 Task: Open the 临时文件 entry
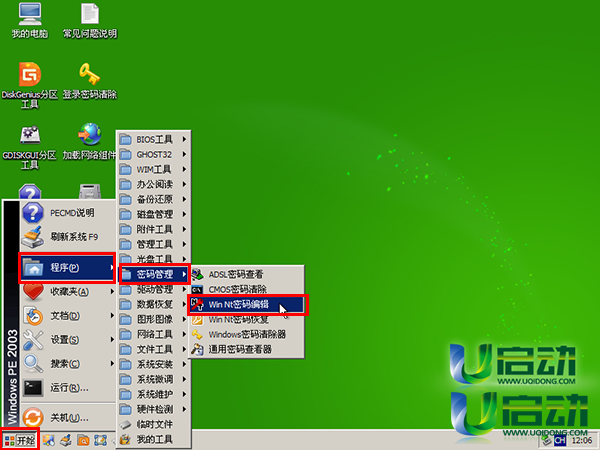pyautogui.click(x=153, y=424)
